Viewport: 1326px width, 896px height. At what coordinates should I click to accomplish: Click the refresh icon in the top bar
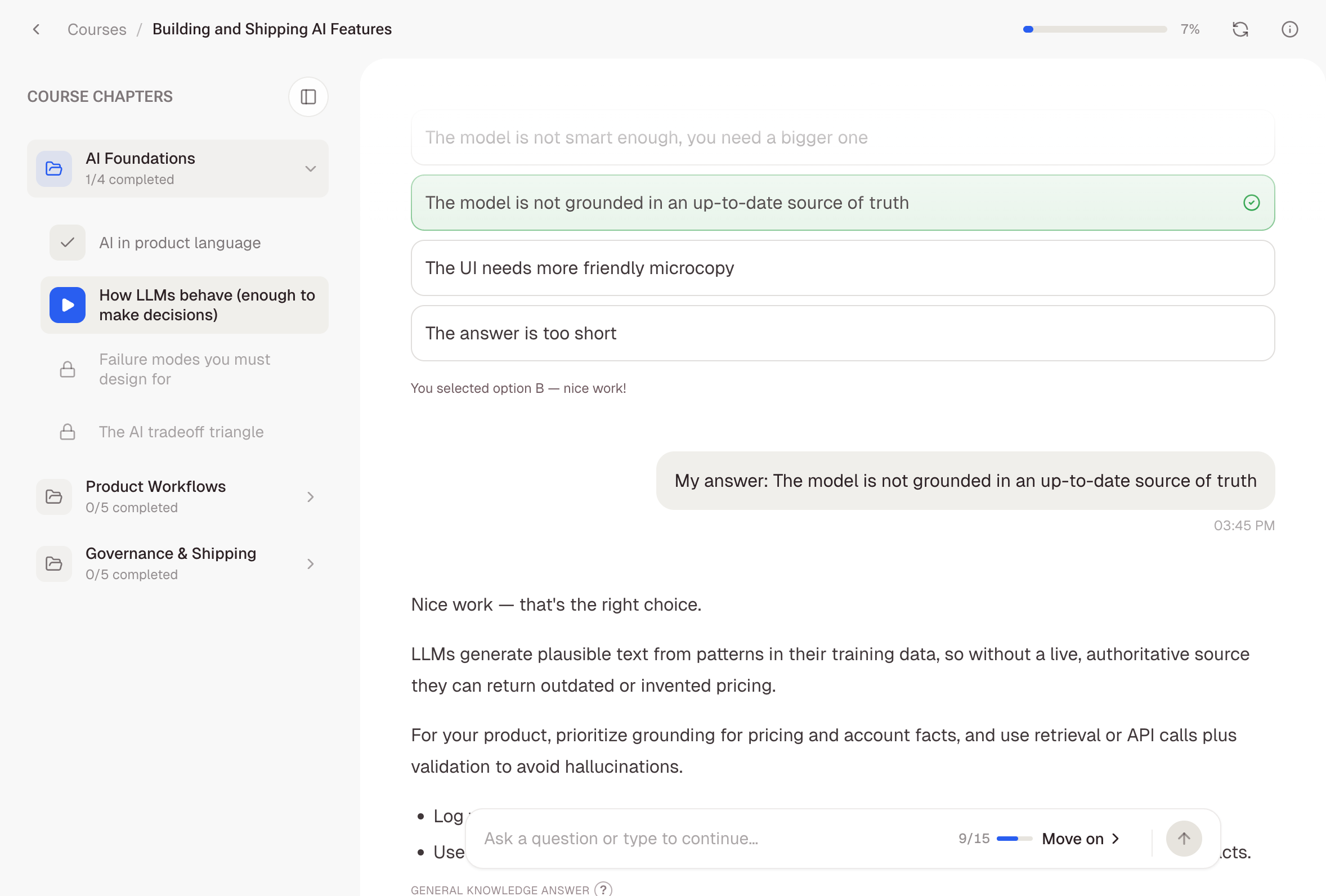click(x=1240, y=29)
